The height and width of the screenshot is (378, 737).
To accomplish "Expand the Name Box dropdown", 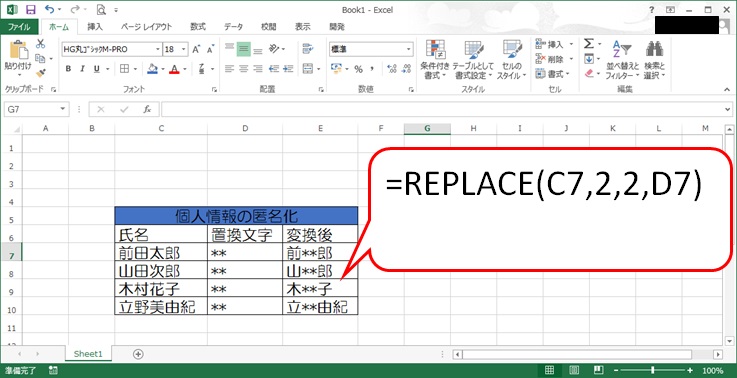I will (x=63, y=109).
